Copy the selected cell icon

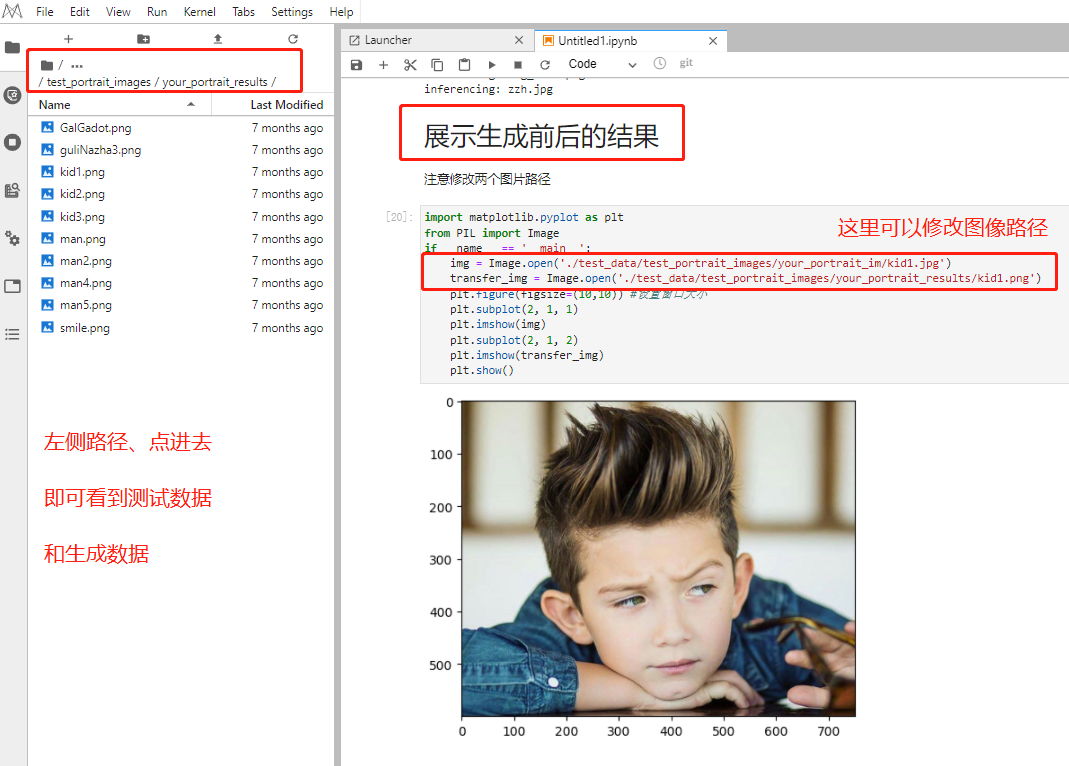[437, 65]
